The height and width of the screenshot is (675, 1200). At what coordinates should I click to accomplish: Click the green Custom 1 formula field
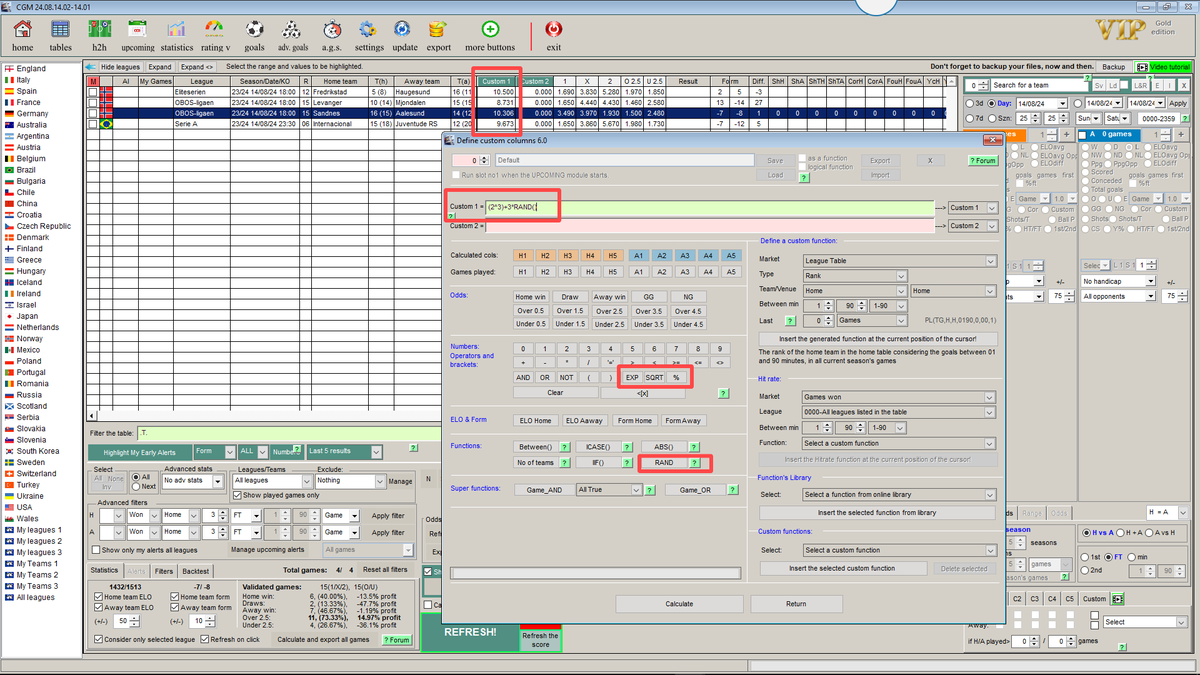click(x=709, y=207)
